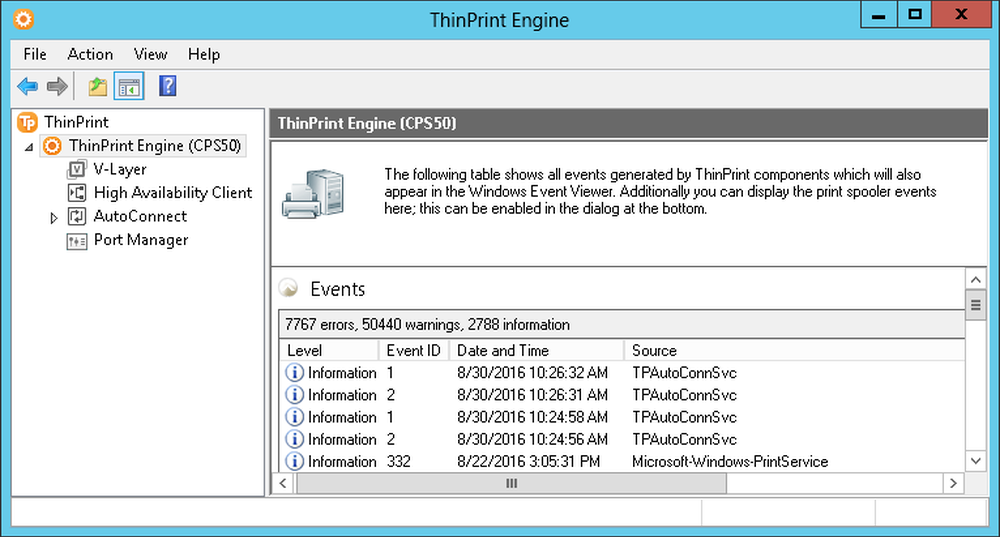Click the vertical scrollbar down arrow
The height and width of the screenshot is (537, 1000).
point(975,460)
